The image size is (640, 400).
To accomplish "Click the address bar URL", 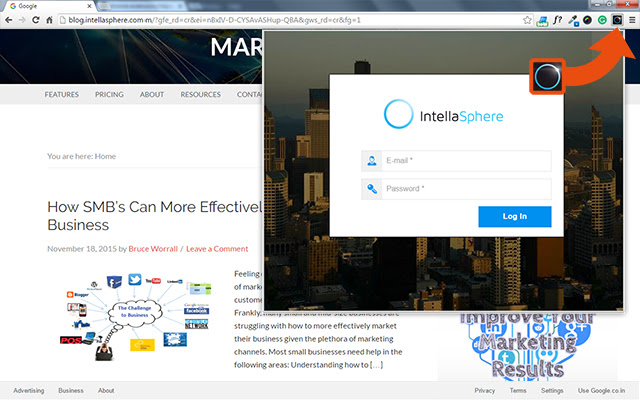I will 214,20.
